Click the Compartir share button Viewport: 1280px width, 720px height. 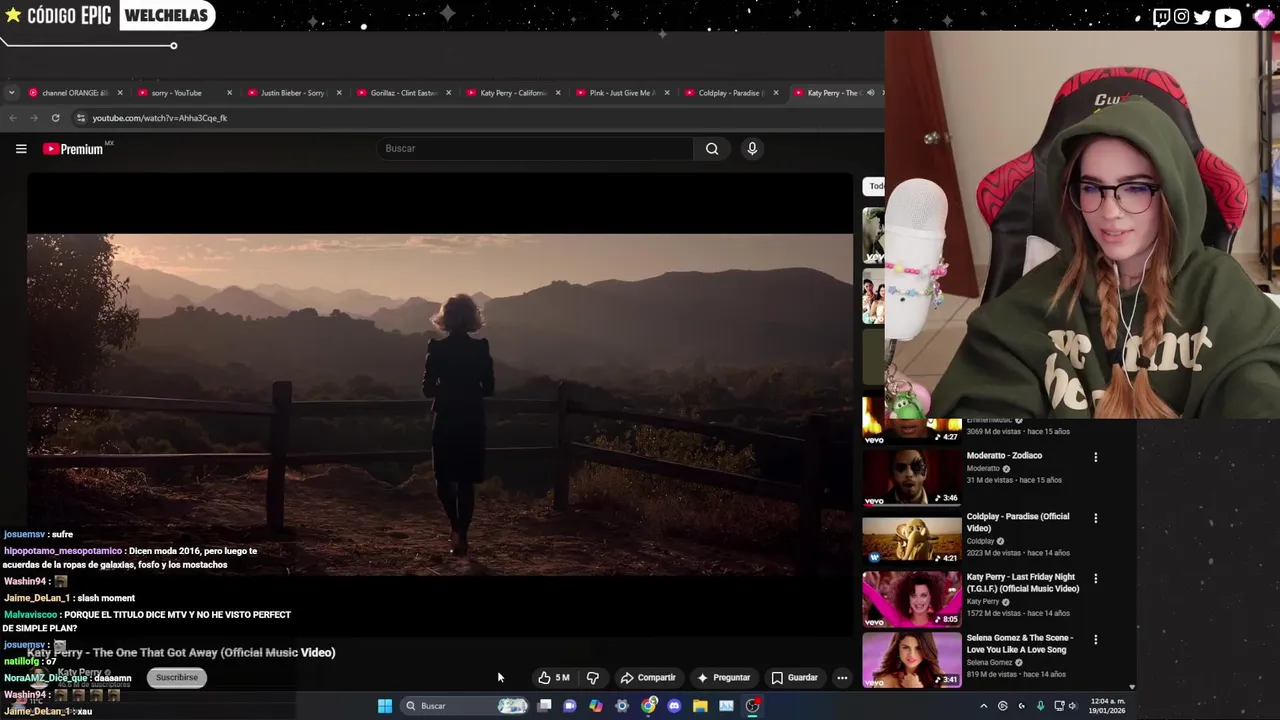tap(648, 678)
